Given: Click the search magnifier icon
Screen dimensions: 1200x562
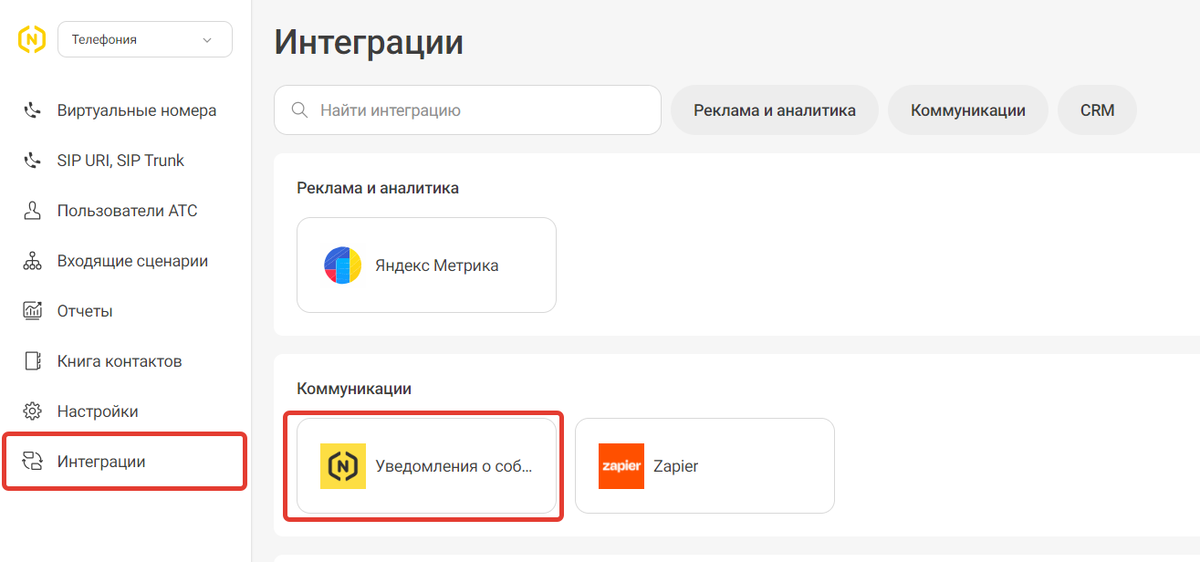Looking at the screenshot, I should click(298, 110).
